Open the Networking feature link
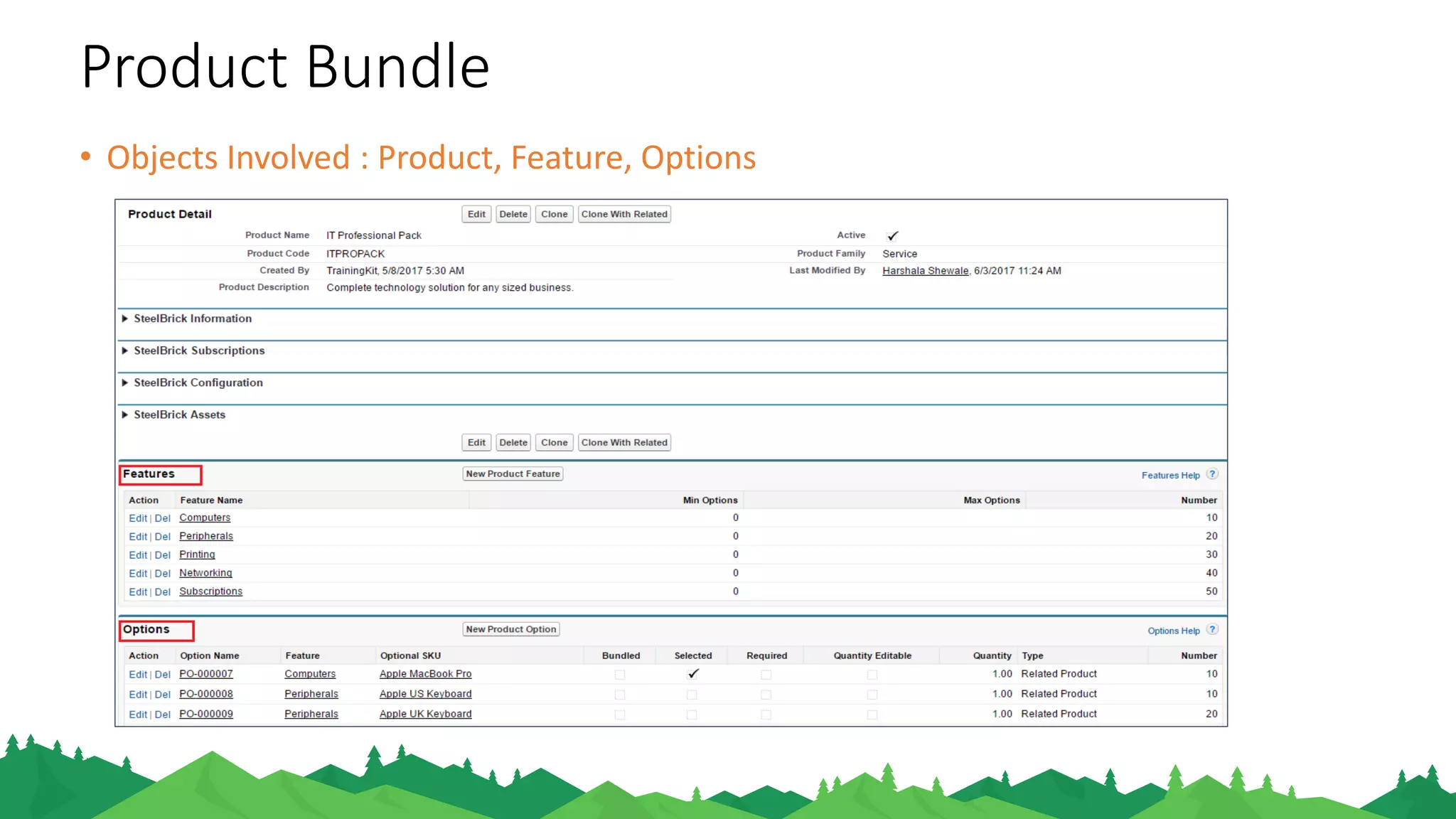This screenshot has width=1456, height=819. click(x=205, y=573)
